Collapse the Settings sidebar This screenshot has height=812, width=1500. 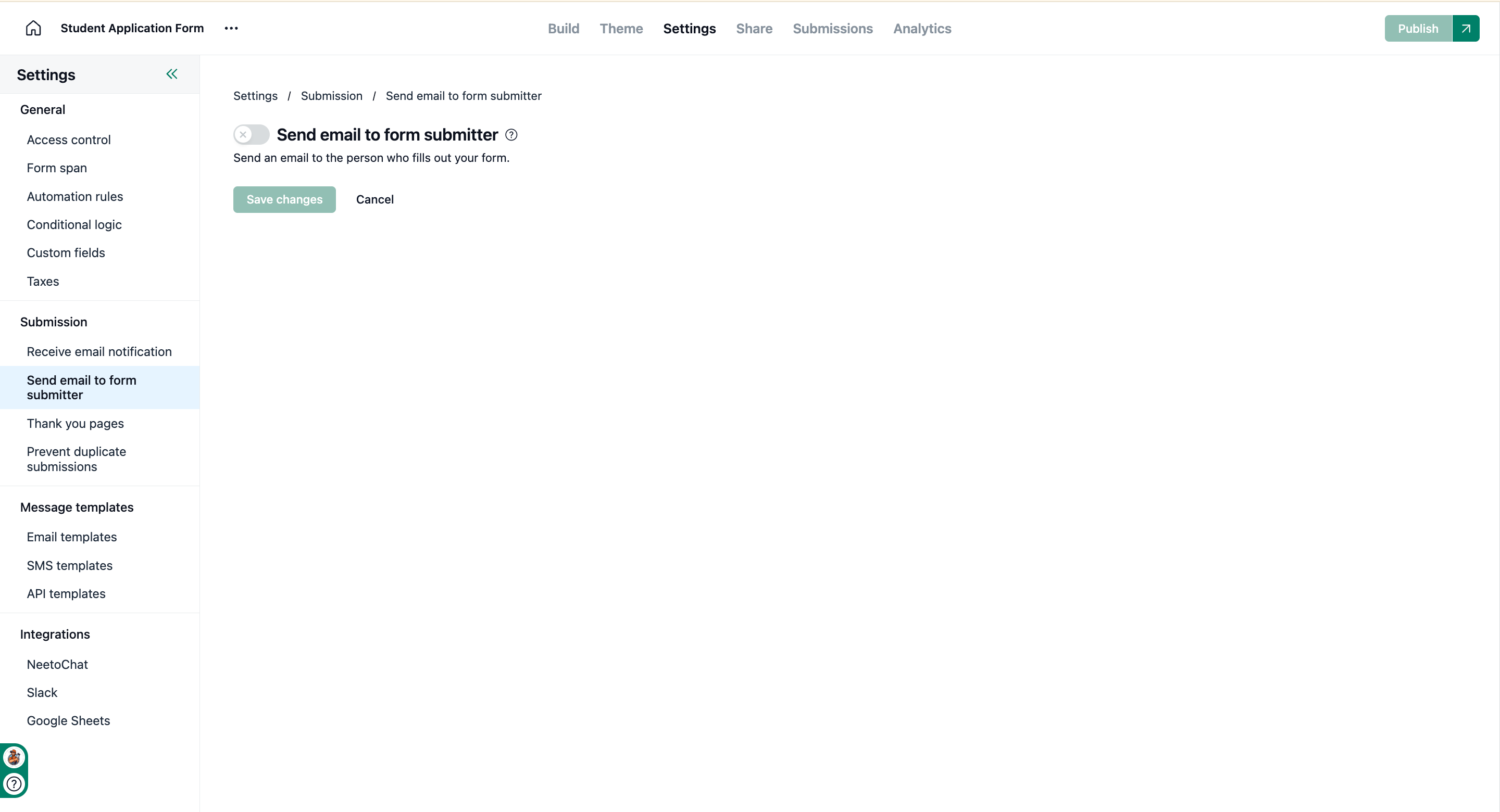(172, 74)
